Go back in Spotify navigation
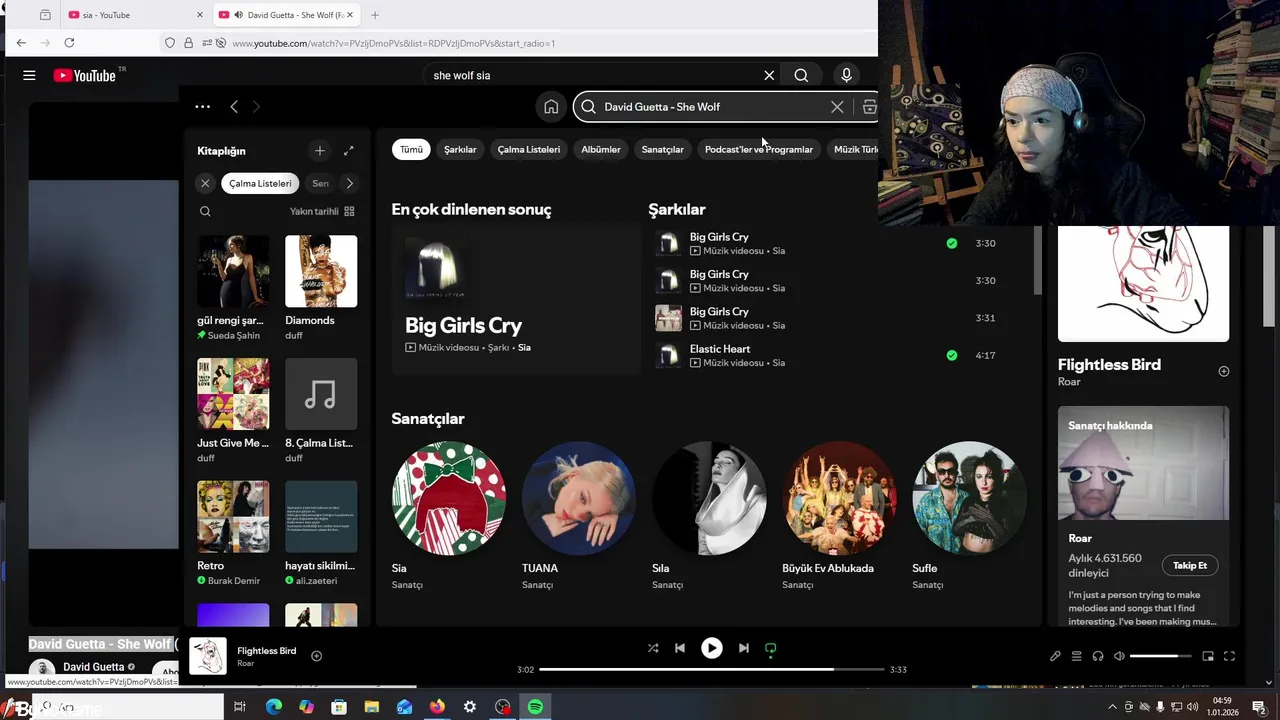This screenshot has height=720, width=1280. click(x=234, y=107)
